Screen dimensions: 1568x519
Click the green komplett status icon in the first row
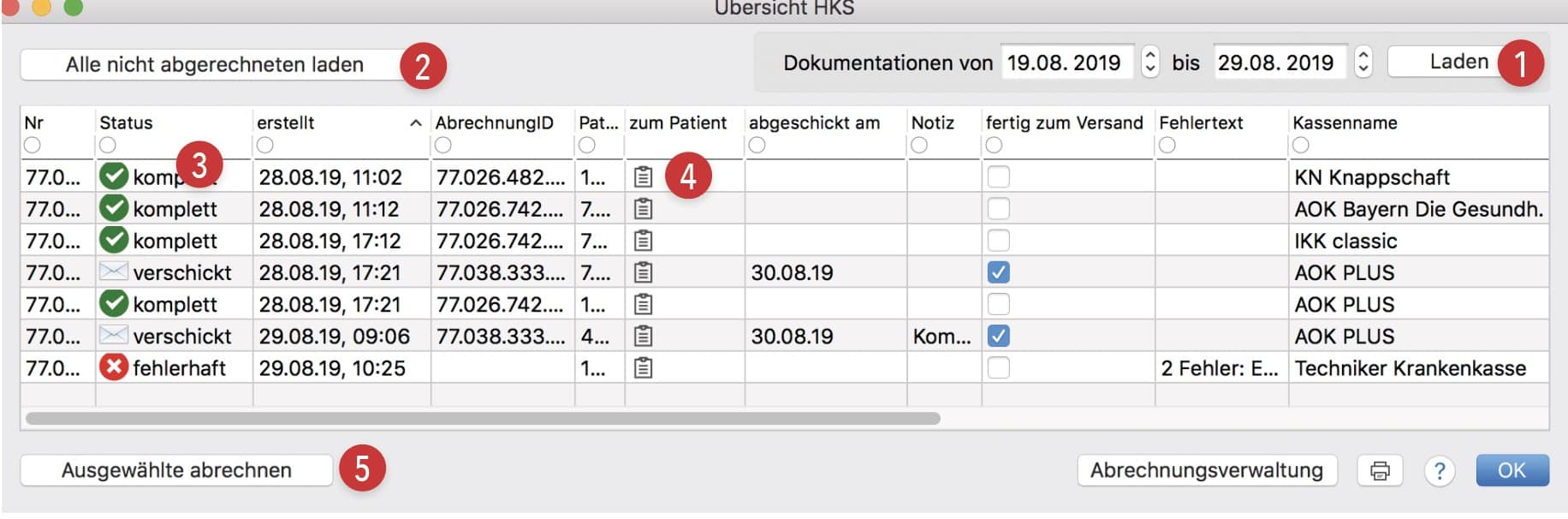pyautogui.click(x=113, y=176)
